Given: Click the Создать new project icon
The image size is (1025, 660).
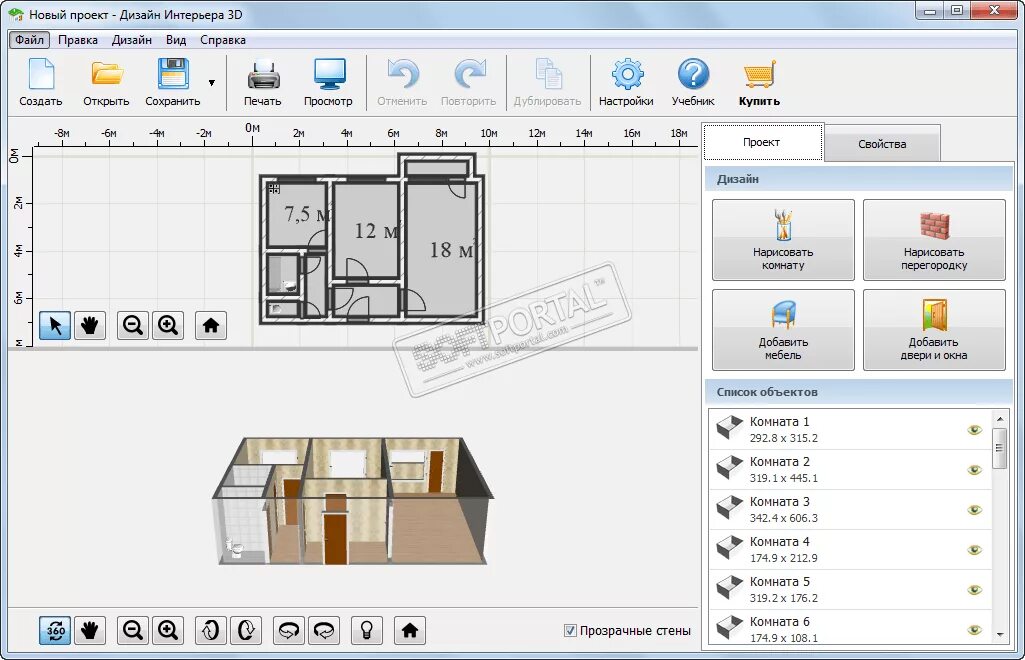Looking at the screenshot, I should [x=41, y=82].
